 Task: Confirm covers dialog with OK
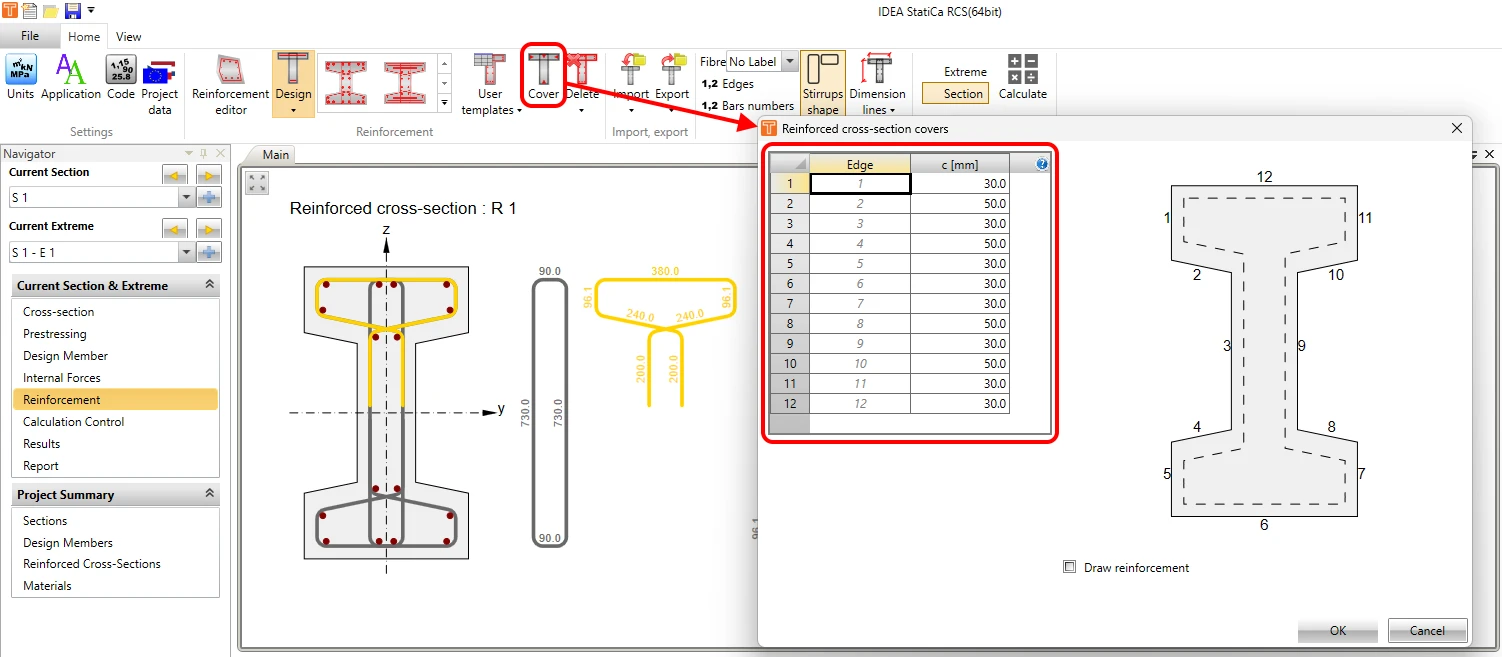[x=1338, y=631]
